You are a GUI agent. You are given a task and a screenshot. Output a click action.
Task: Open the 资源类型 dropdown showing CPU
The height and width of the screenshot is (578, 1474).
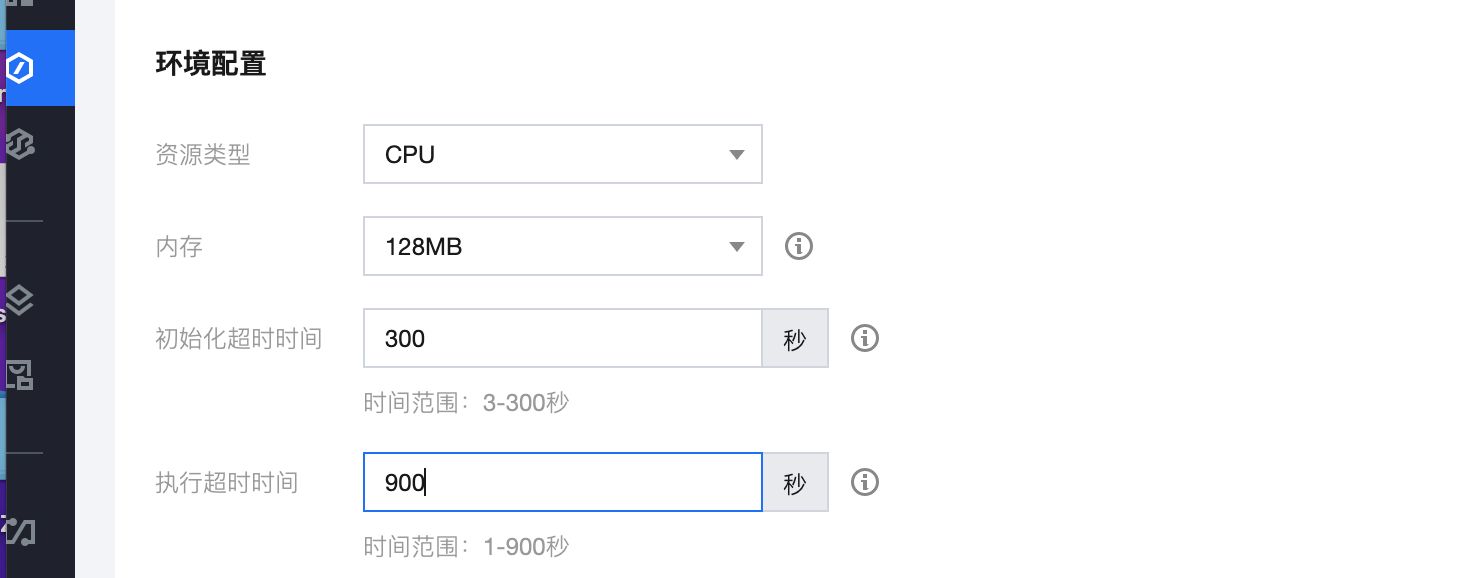coord(563,154)
